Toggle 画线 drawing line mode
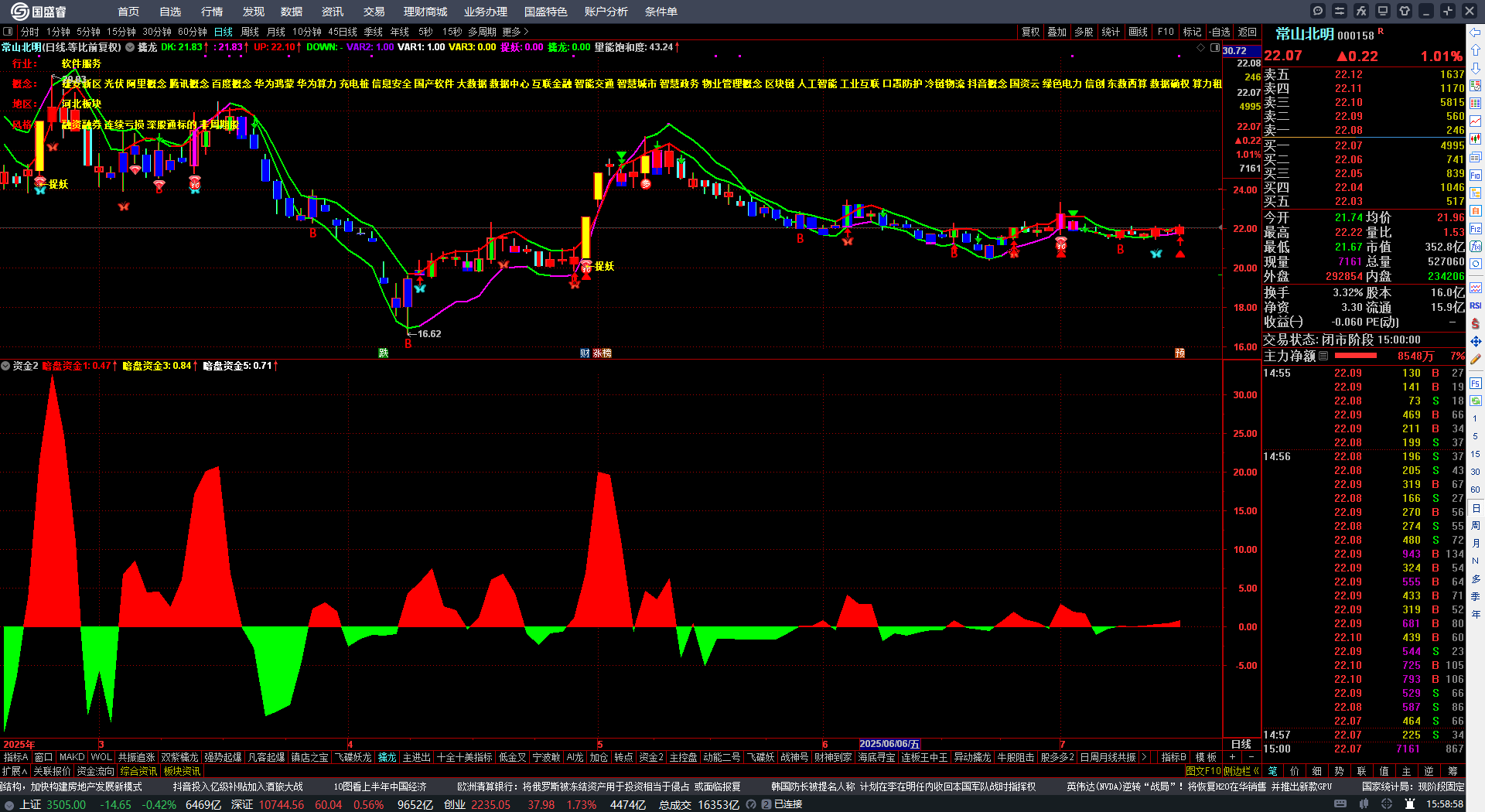 (1138, 32)
